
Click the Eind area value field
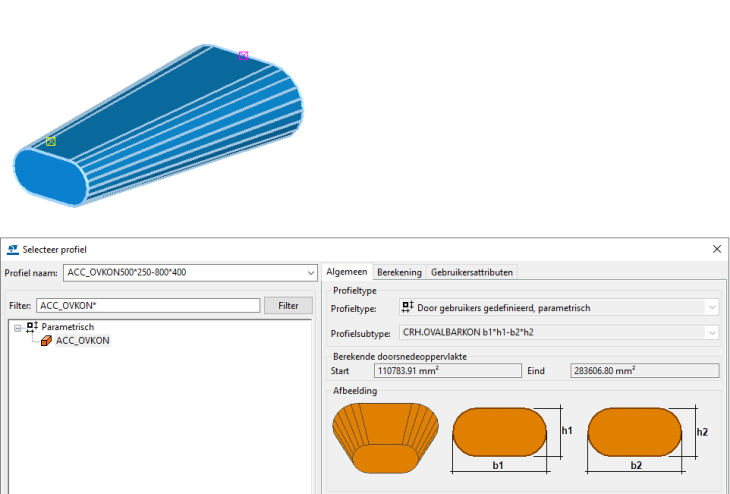(x=644, y=371)
